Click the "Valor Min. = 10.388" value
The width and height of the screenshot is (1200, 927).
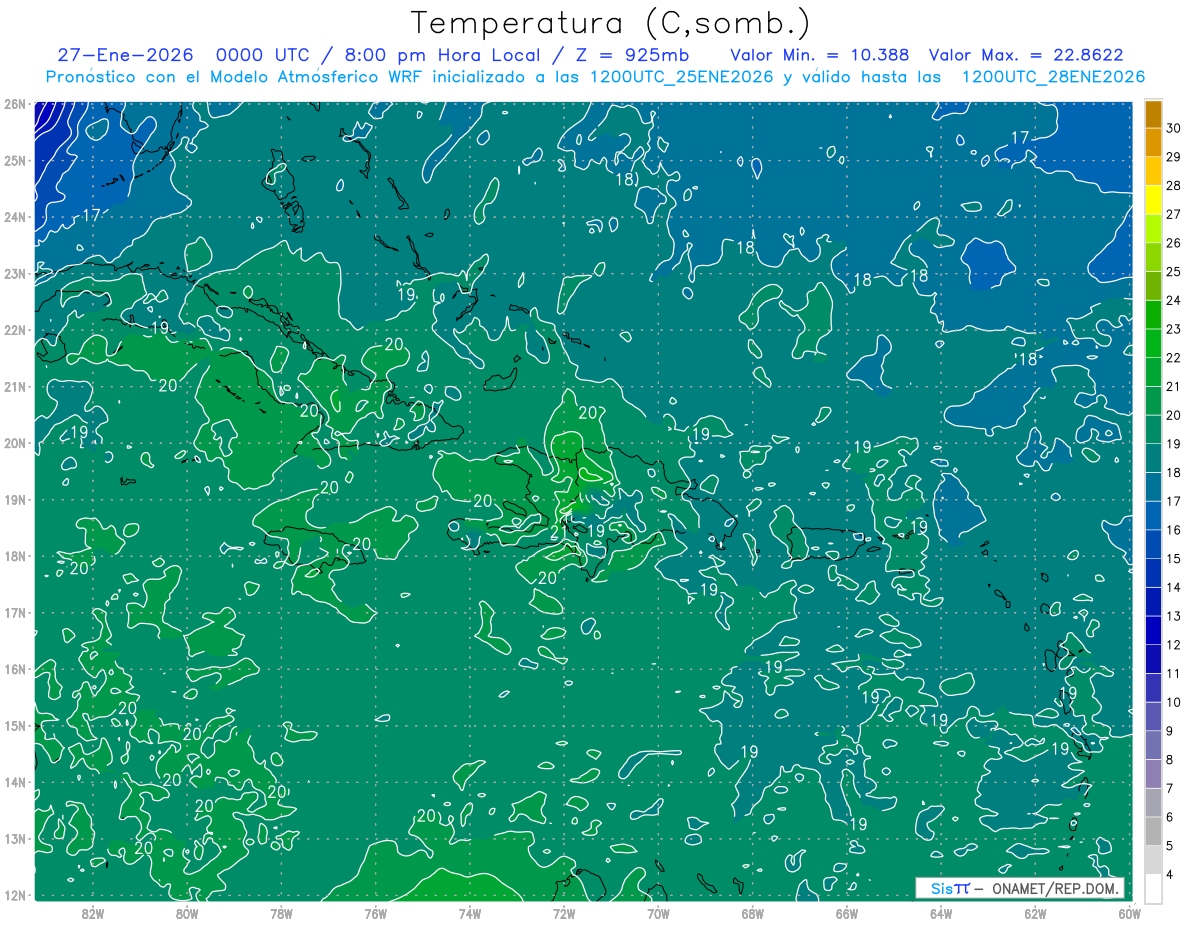pos(820,55)
